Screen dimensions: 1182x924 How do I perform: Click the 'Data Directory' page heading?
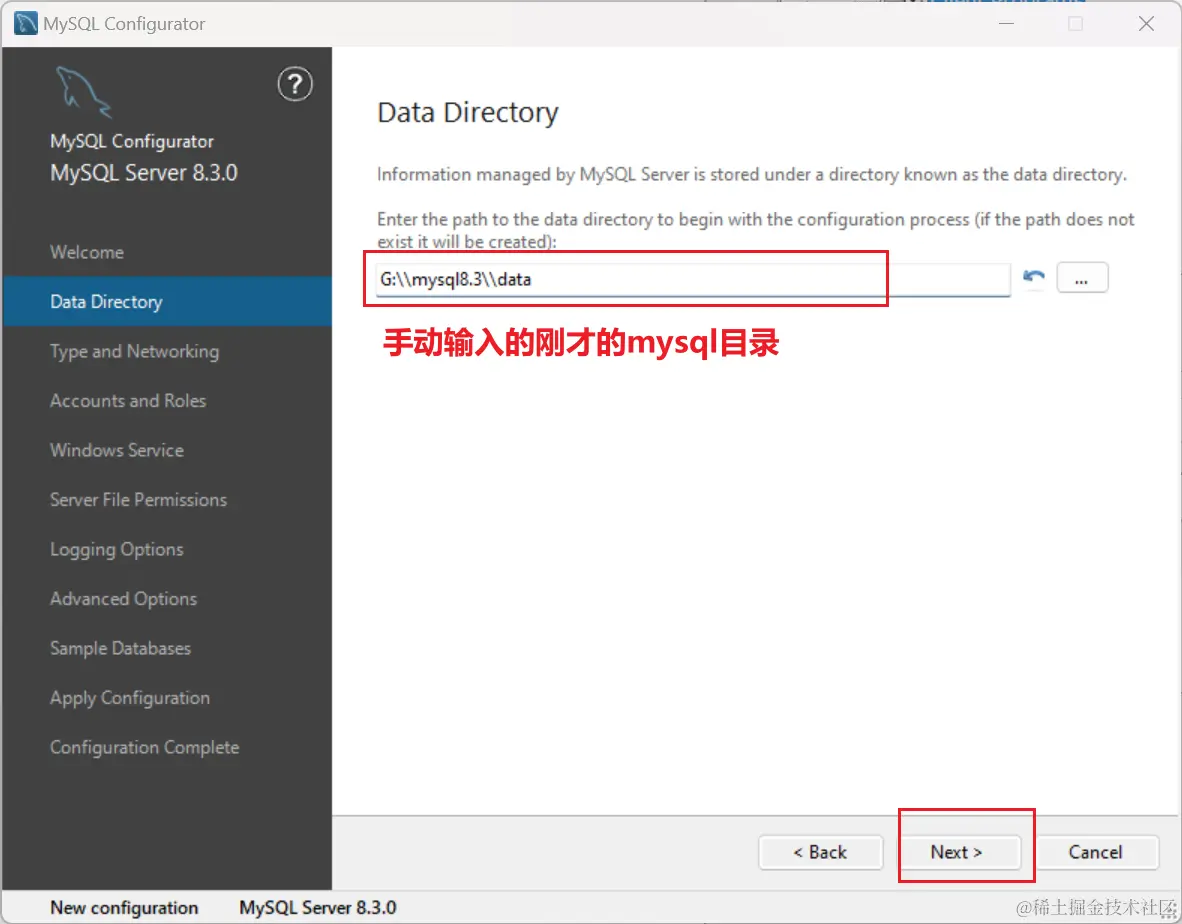(467, 113)
